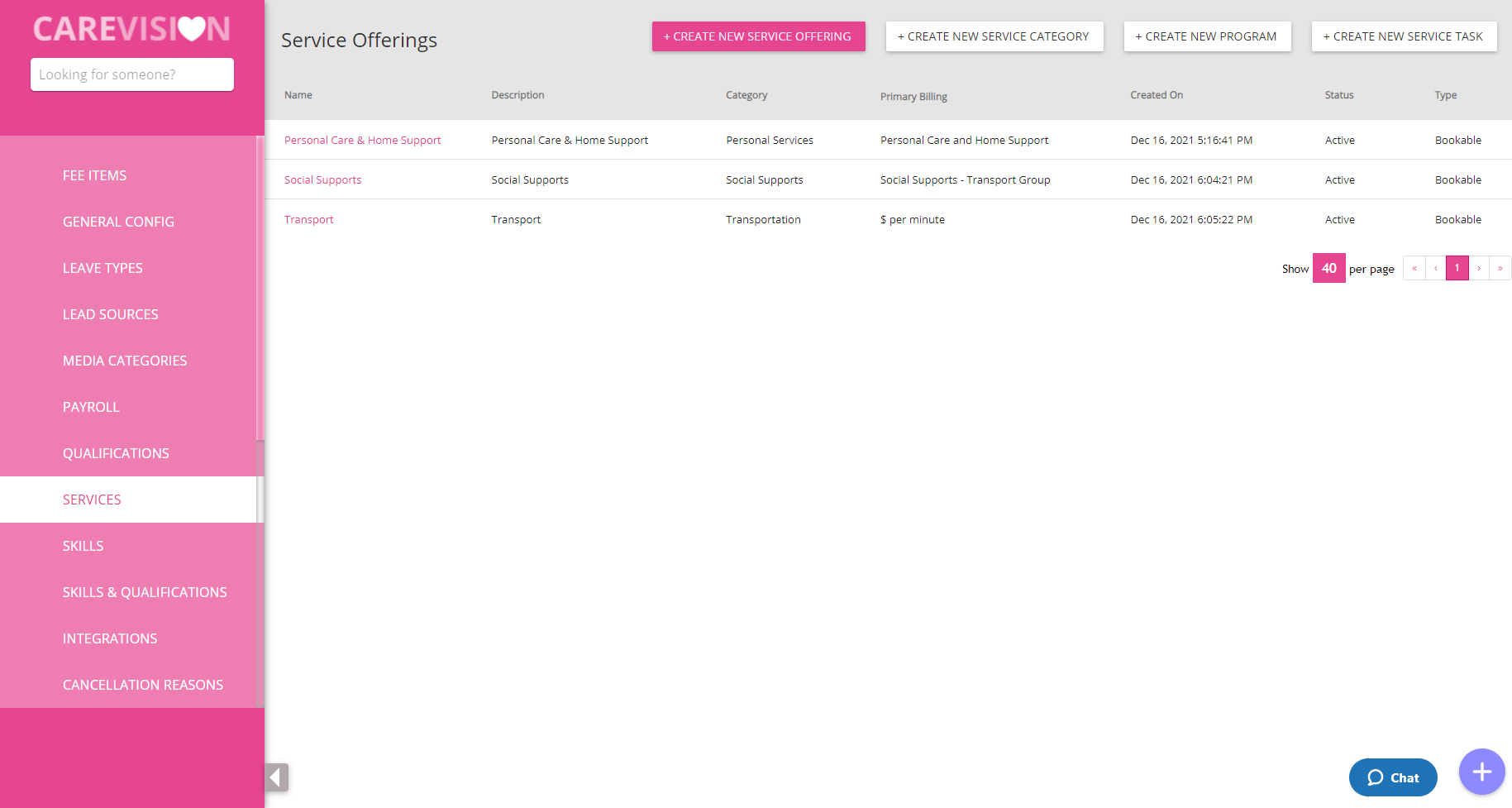
Task: Click the CareVision heart logo
Action: pyautogui.click(x=132, y=29)
